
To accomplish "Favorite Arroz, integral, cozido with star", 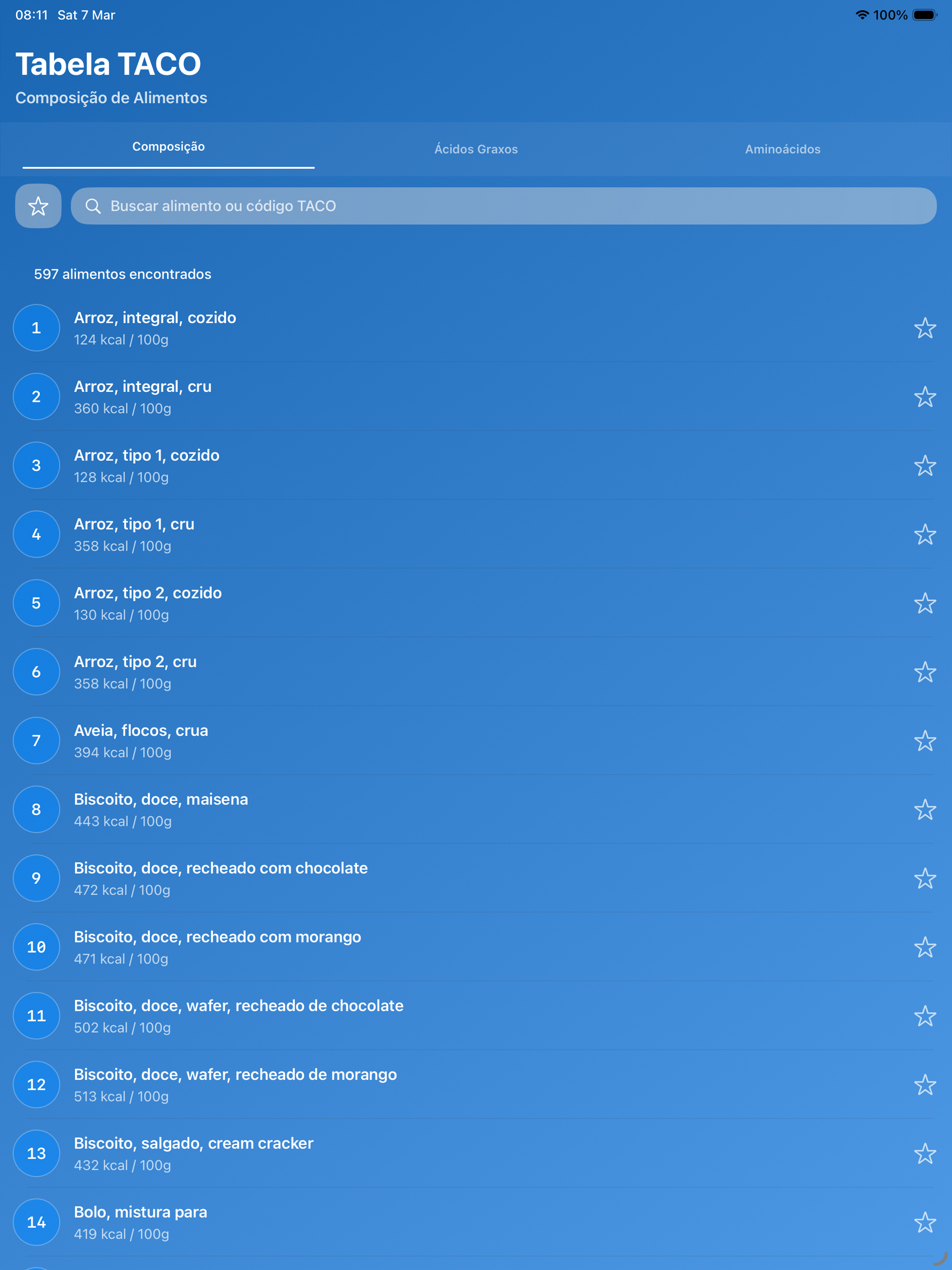I will point(925,328).
